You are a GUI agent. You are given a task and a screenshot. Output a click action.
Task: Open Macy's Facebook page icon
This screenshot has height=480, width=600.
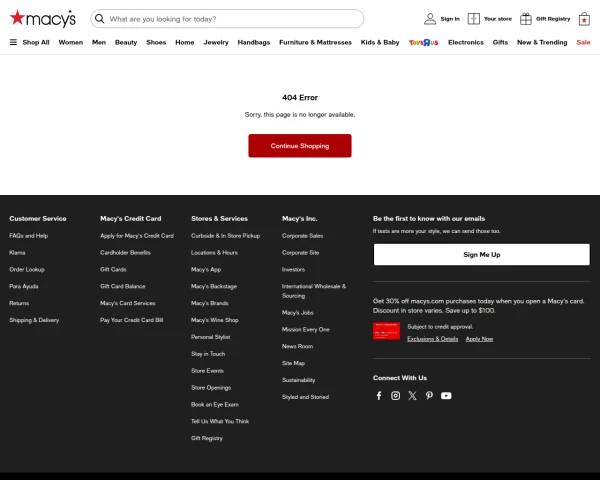pyautogui.click(x=379, y=395)
